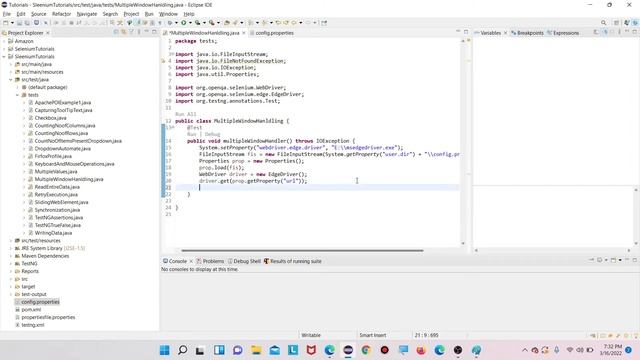Close the Project Explorer view

pyautogui.click(x=48, y=33)
